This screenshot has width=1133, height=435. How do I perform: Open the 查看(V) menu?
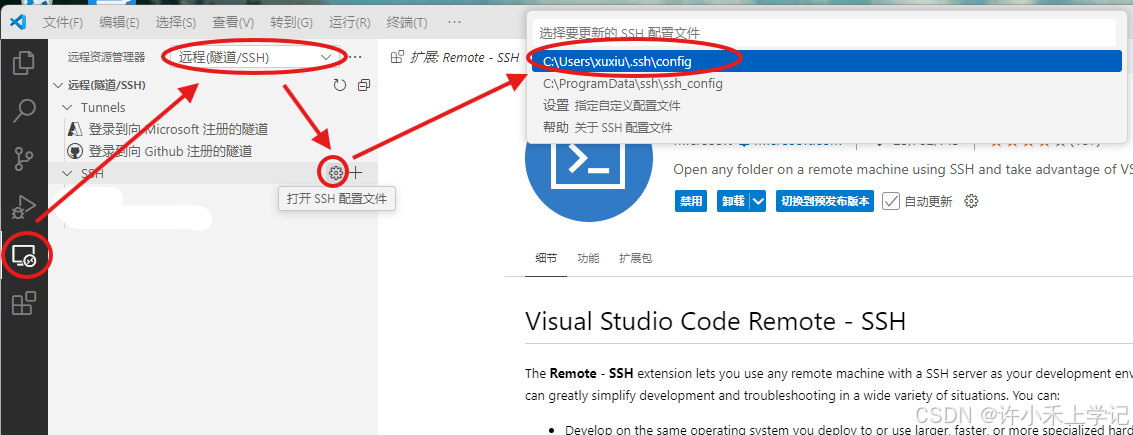233,22
